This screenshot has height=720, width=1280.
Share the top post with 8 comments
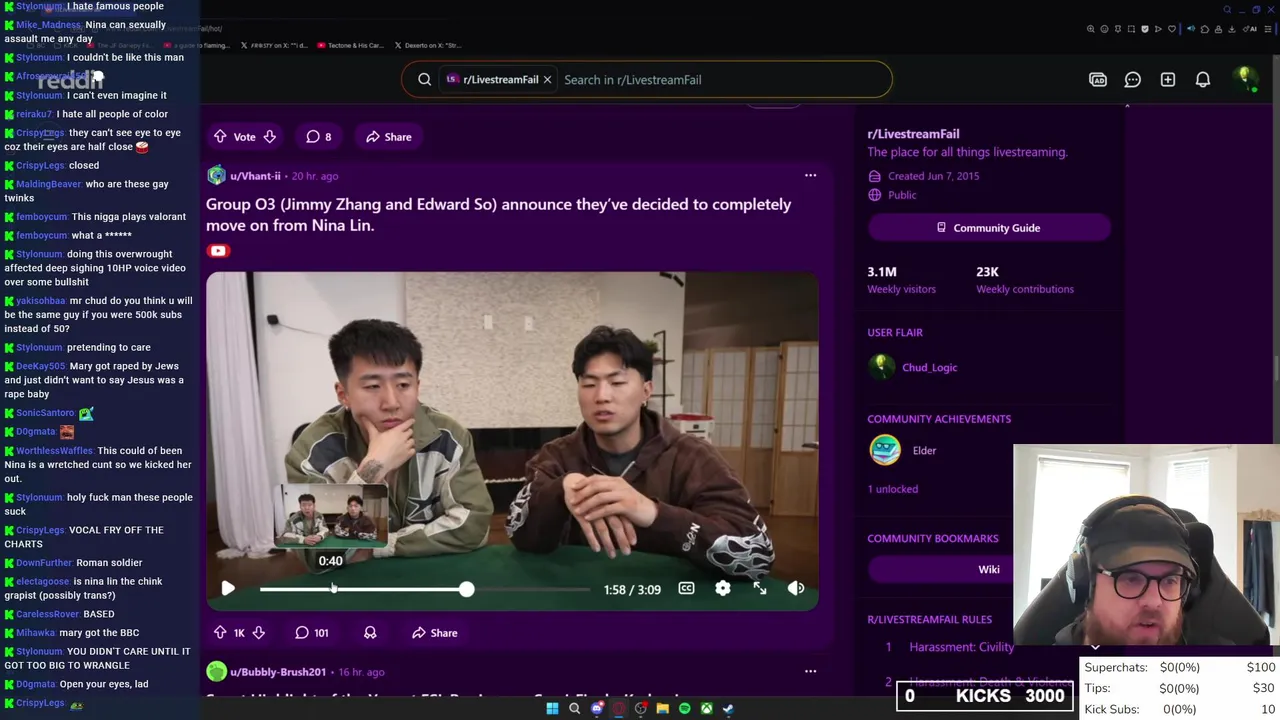point(388,136)
